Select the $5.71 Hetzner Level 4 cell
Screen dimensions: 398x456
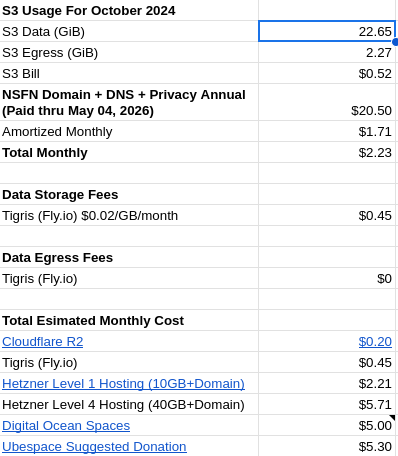[327, 404]
